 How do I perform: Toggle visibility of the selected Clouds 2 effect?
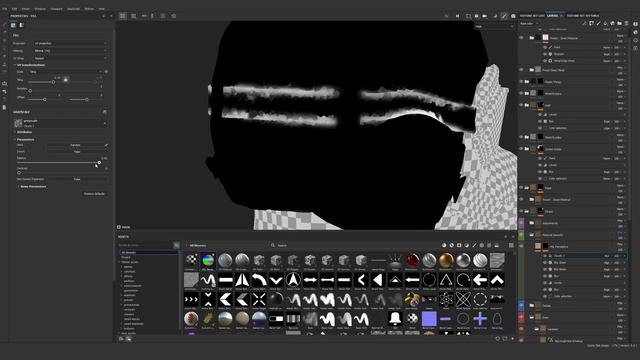[544, 256]
